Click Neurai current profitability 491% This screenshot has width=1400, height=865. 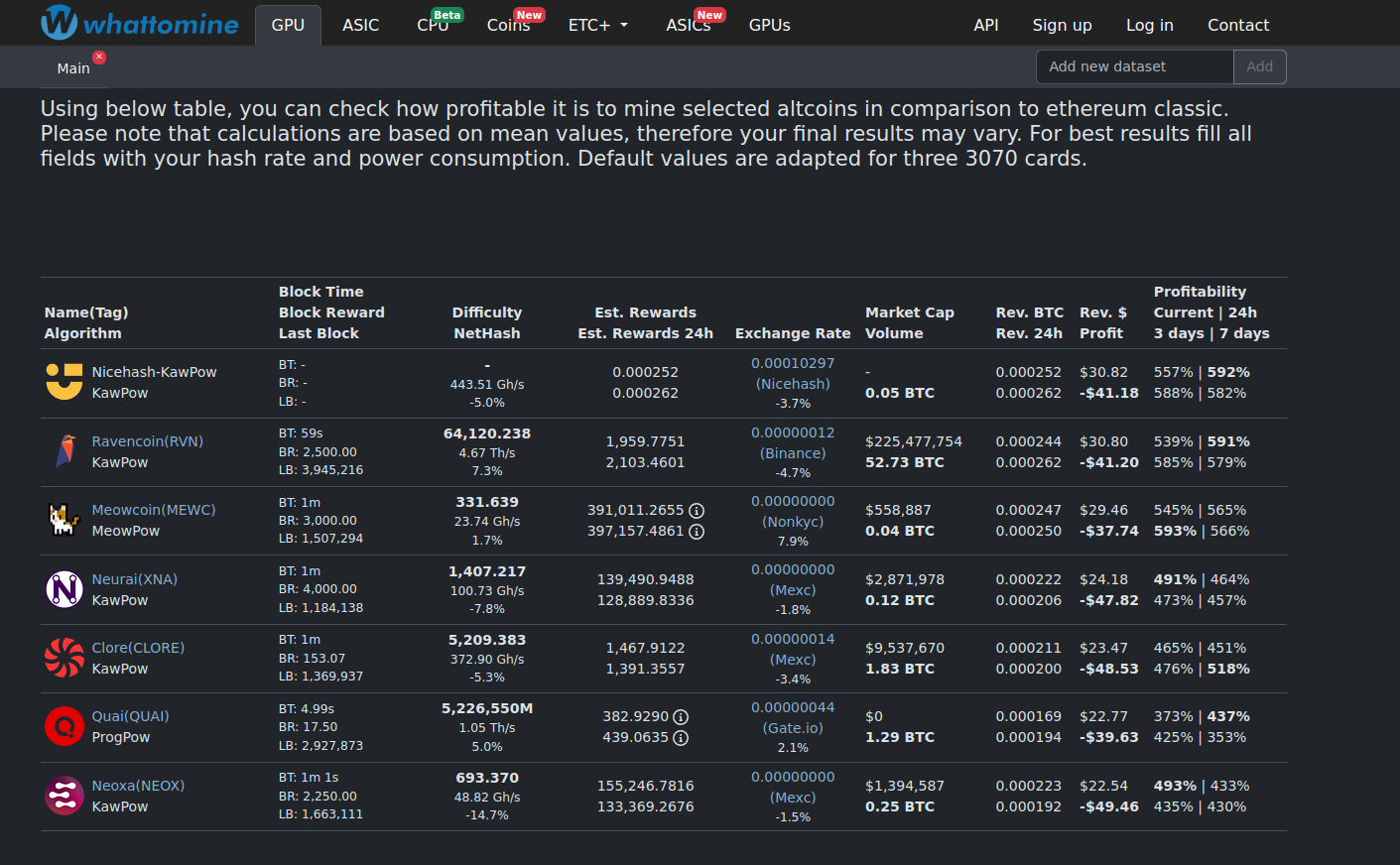pyautogui.click(x=1175, y=579)
